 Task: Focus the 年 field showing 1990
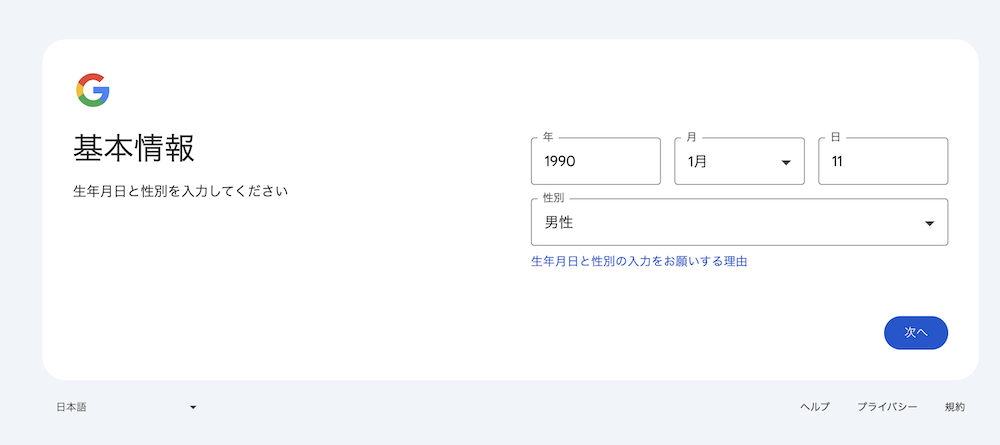[596, 161]
